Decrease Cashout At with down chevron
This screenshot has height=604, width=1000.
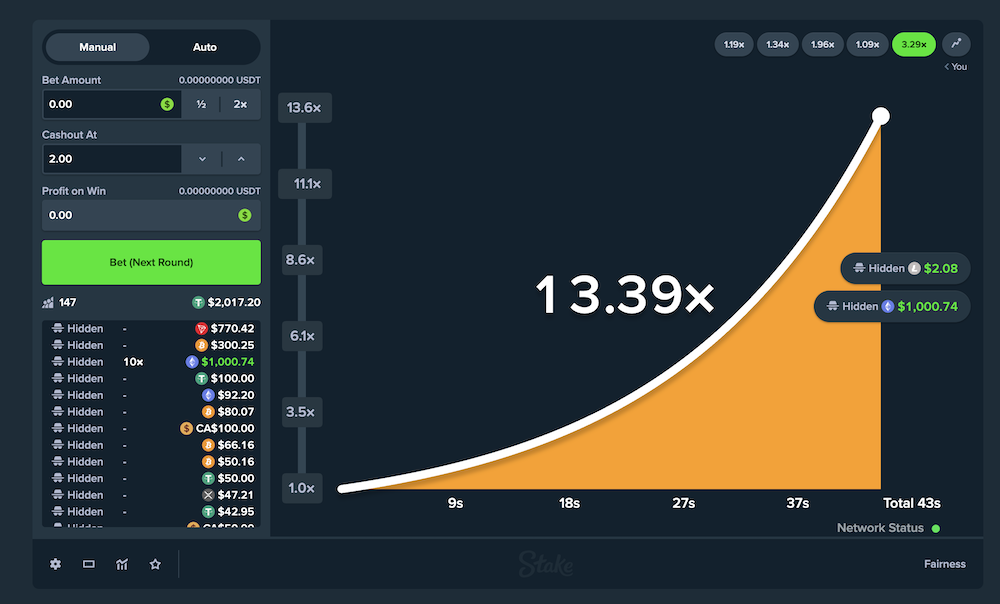click(202, 159)
